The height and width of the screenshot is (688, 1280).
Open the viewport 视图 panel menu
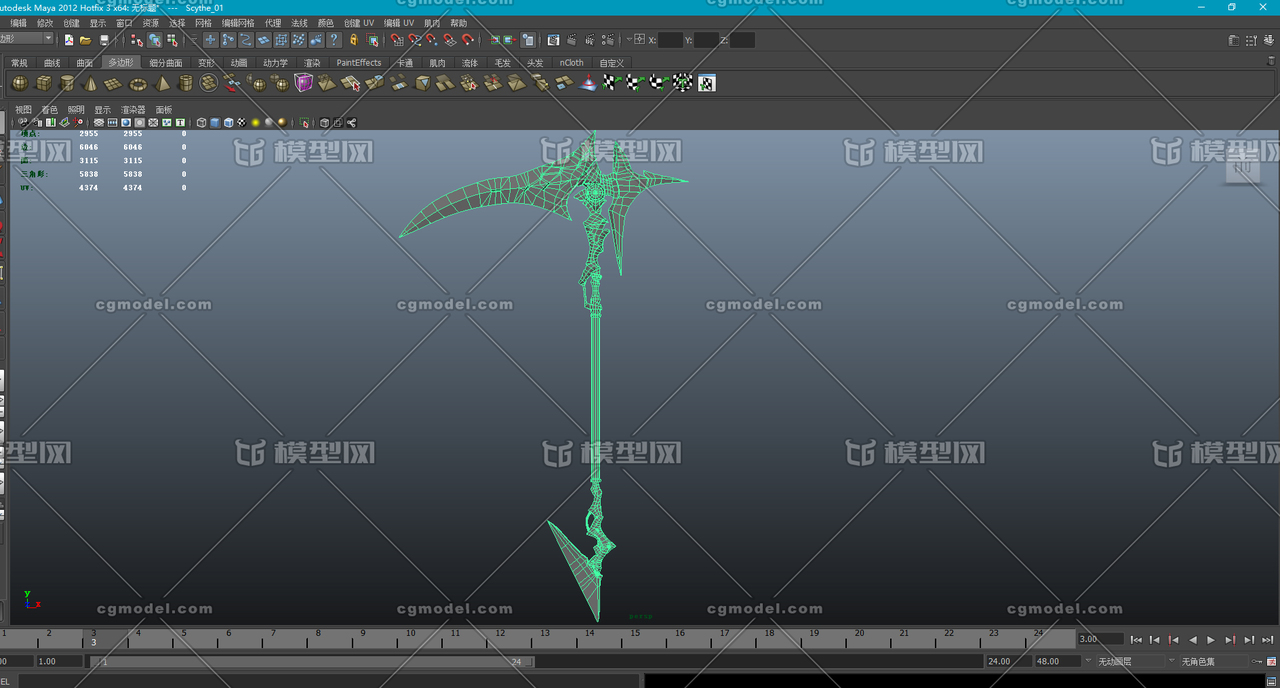[23, 109]
